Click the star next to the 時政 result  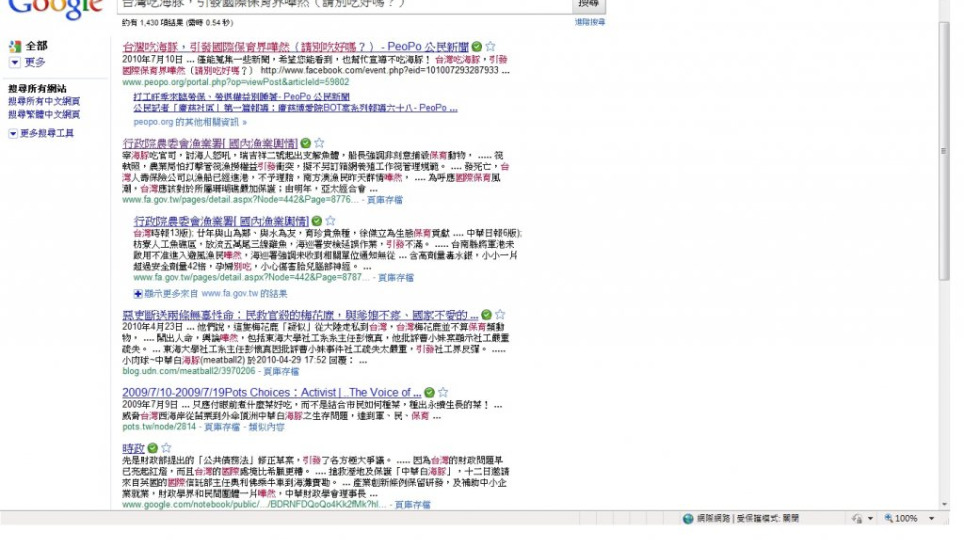166,448
